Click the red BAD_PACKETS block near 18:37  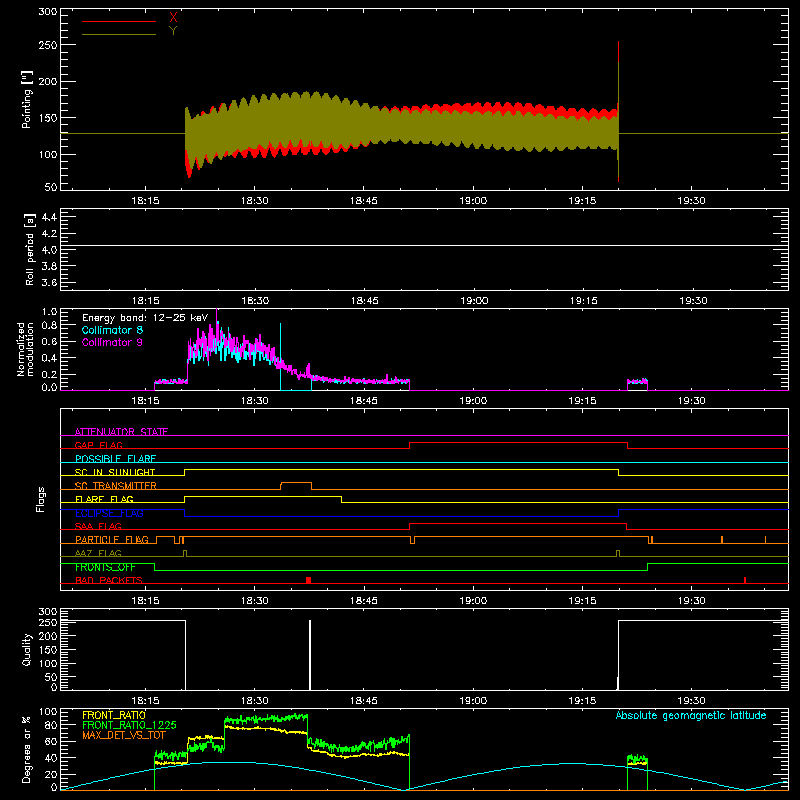[x=308, y=580]
